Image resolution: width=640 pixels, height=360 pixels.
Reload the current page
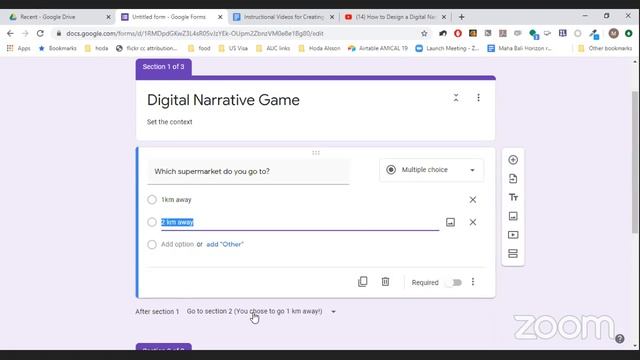click(x=40, y=33)
